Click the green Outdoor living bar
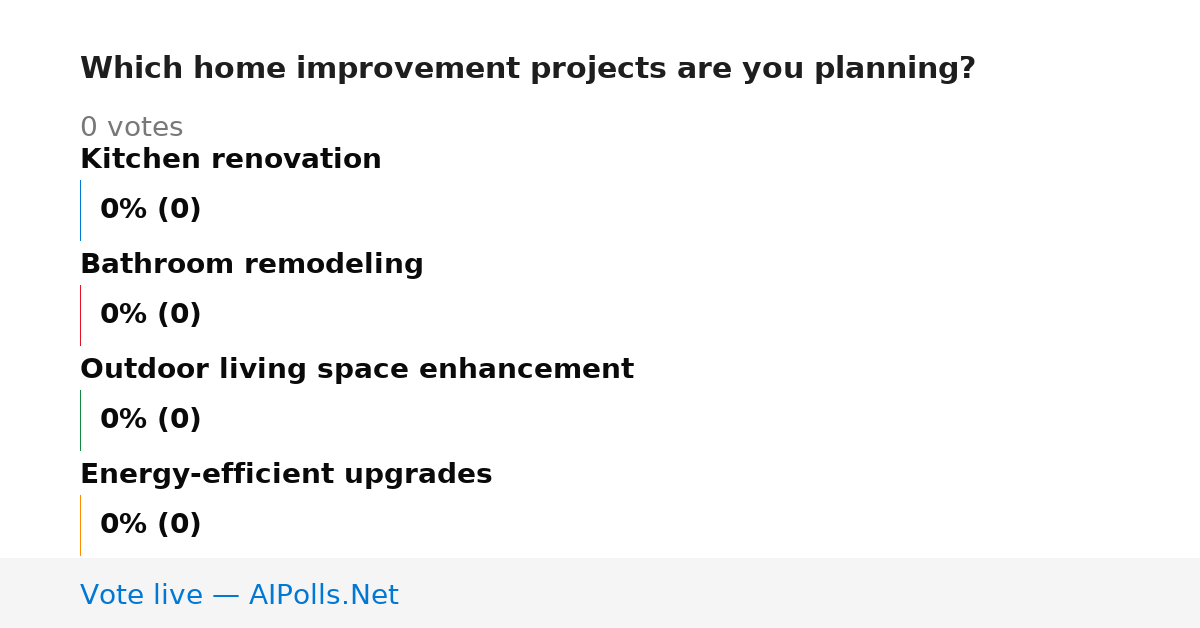Screen dimensions: 1200x628 (80, 420)
